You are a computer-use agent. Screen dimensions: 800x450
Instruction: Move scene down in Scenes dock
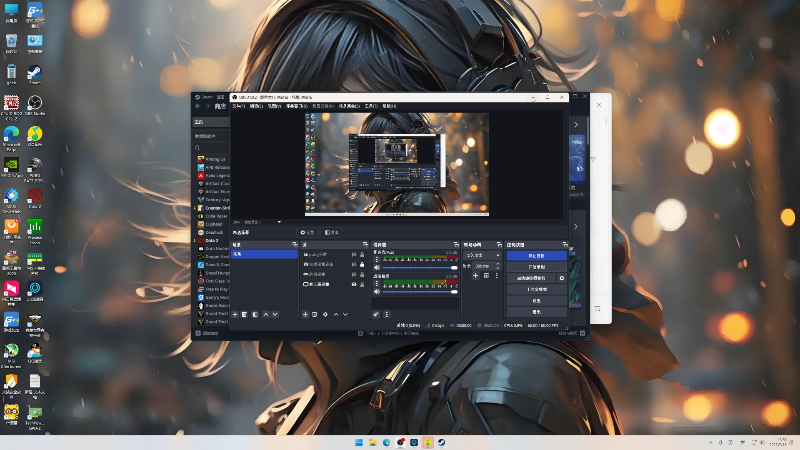(275, 315)
